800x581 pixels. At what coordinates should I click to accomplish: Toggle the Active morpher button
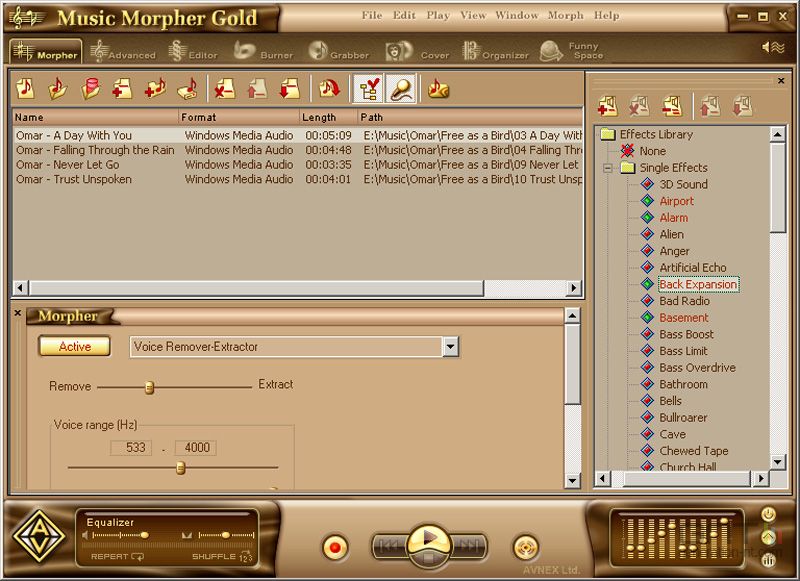74,346
